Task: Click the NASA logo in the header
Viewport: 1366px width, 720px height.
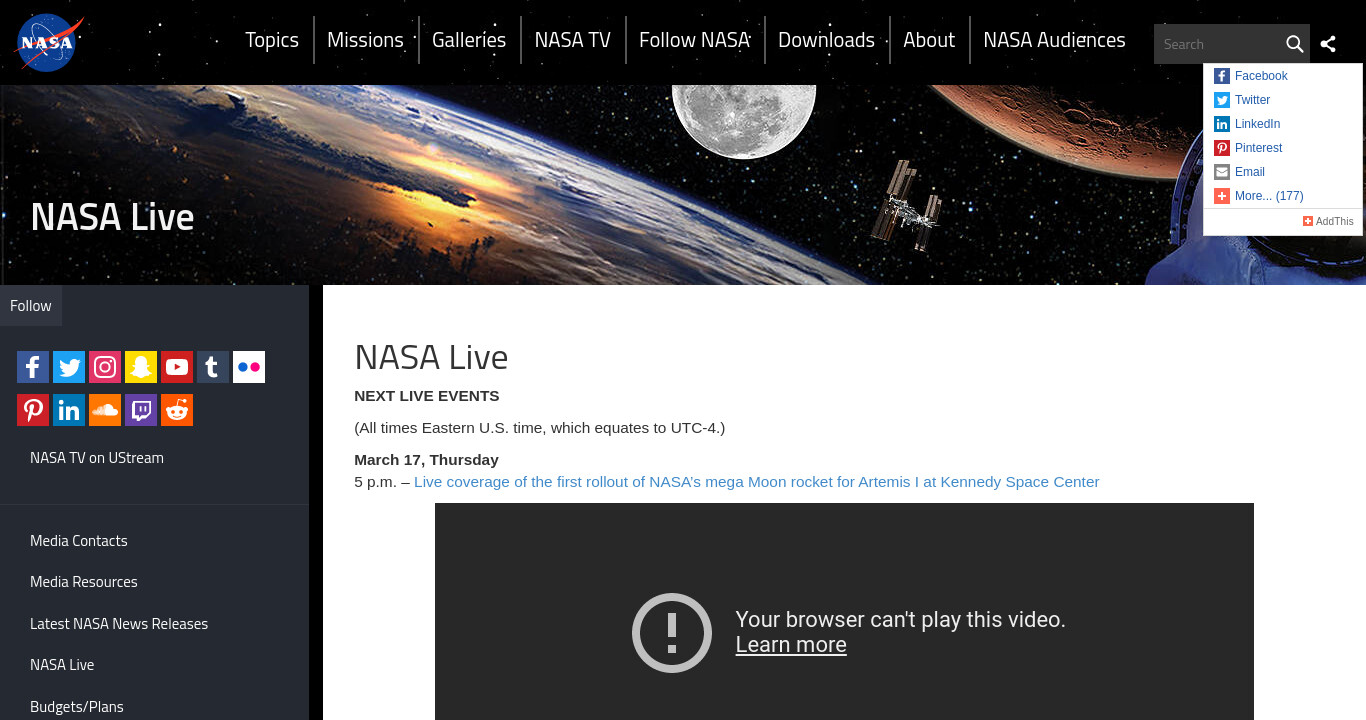Action: click(49, 43)
